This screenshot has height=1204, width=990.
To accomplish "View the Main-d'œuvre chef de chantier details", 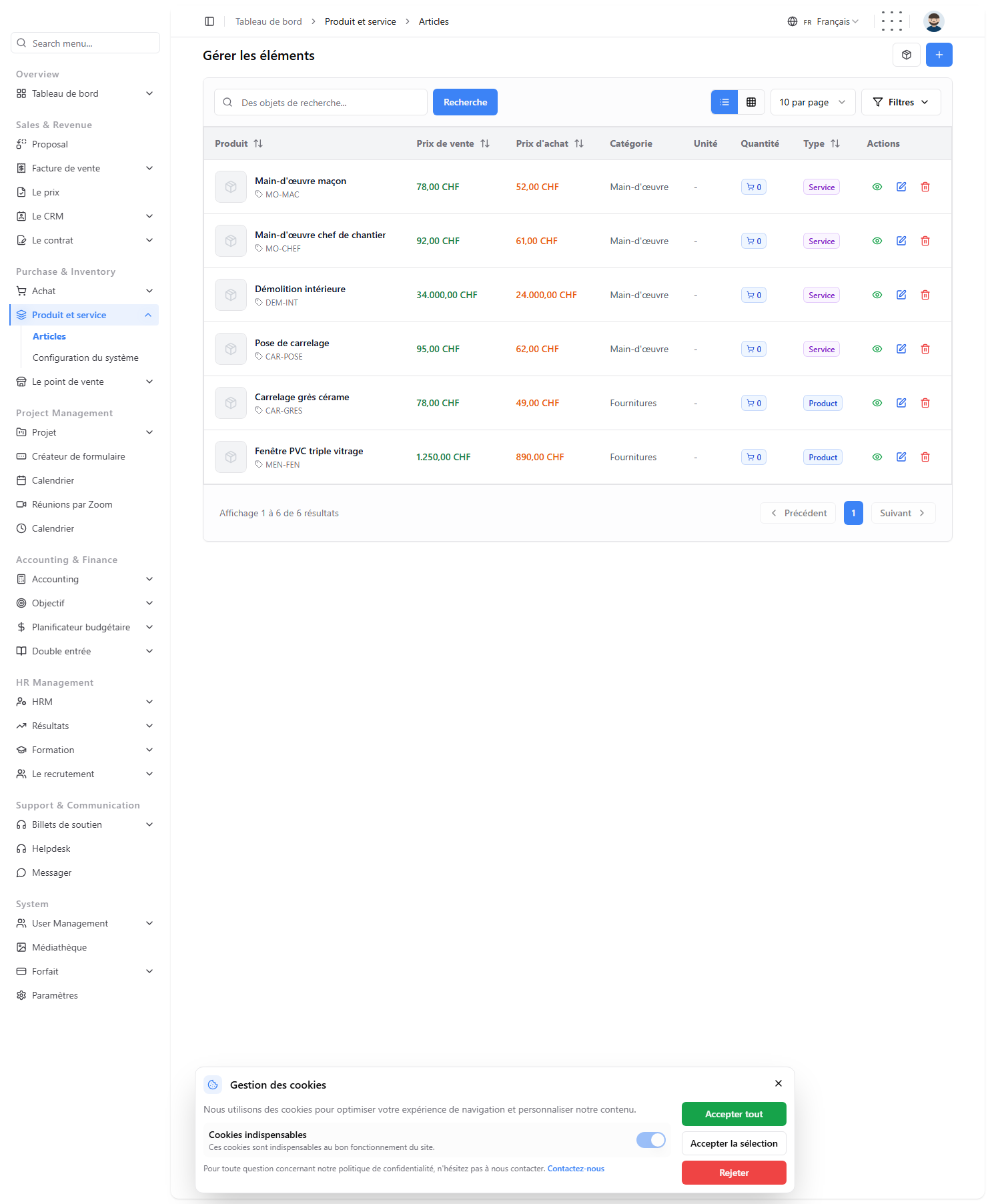I will [x=877, y=241].
